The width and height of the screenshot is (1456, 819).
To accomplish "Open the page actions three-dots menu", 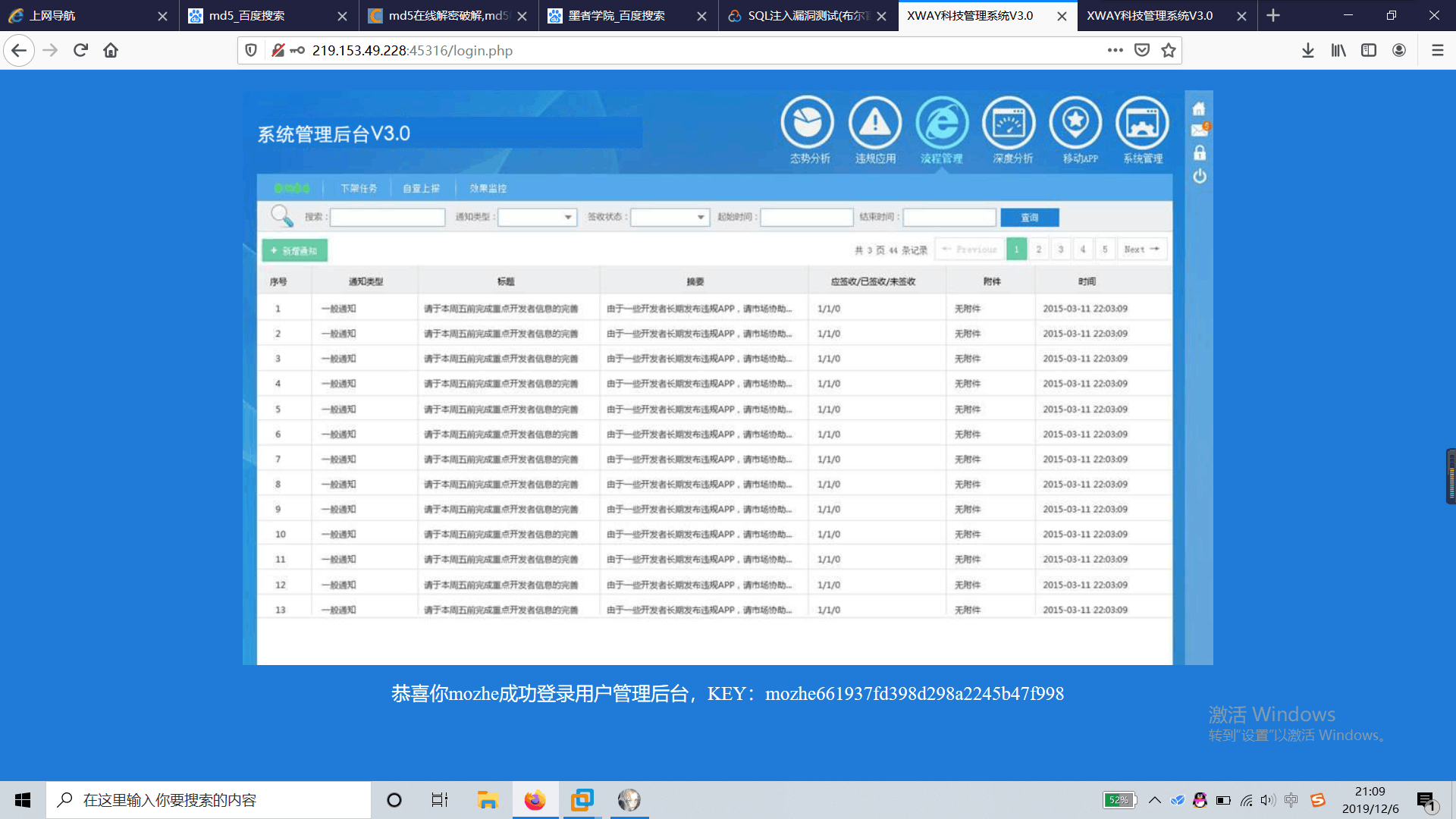I will 1115,50.
